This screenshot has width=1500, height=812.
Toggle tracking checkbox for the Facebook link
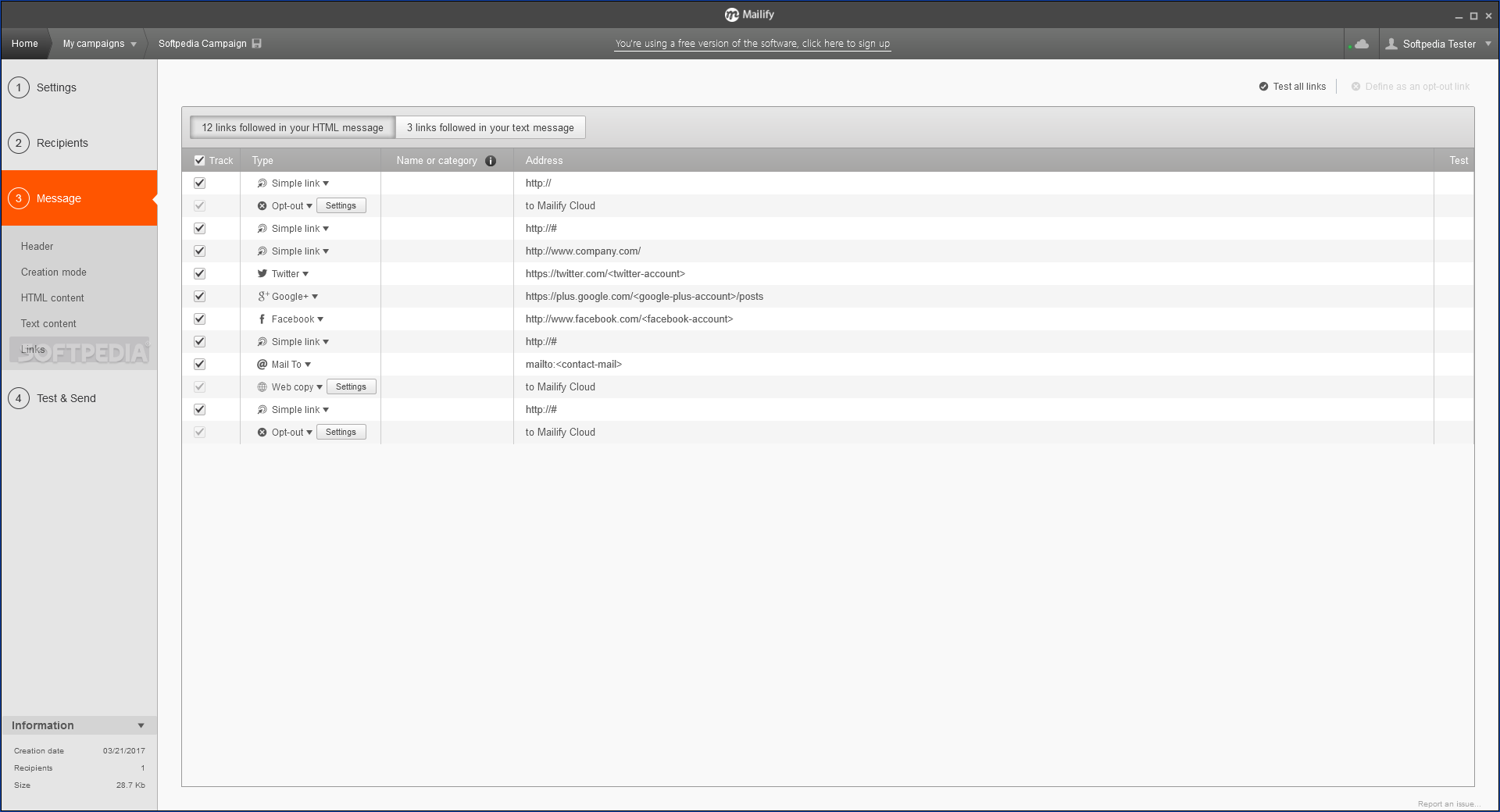(x=199, y=319)
